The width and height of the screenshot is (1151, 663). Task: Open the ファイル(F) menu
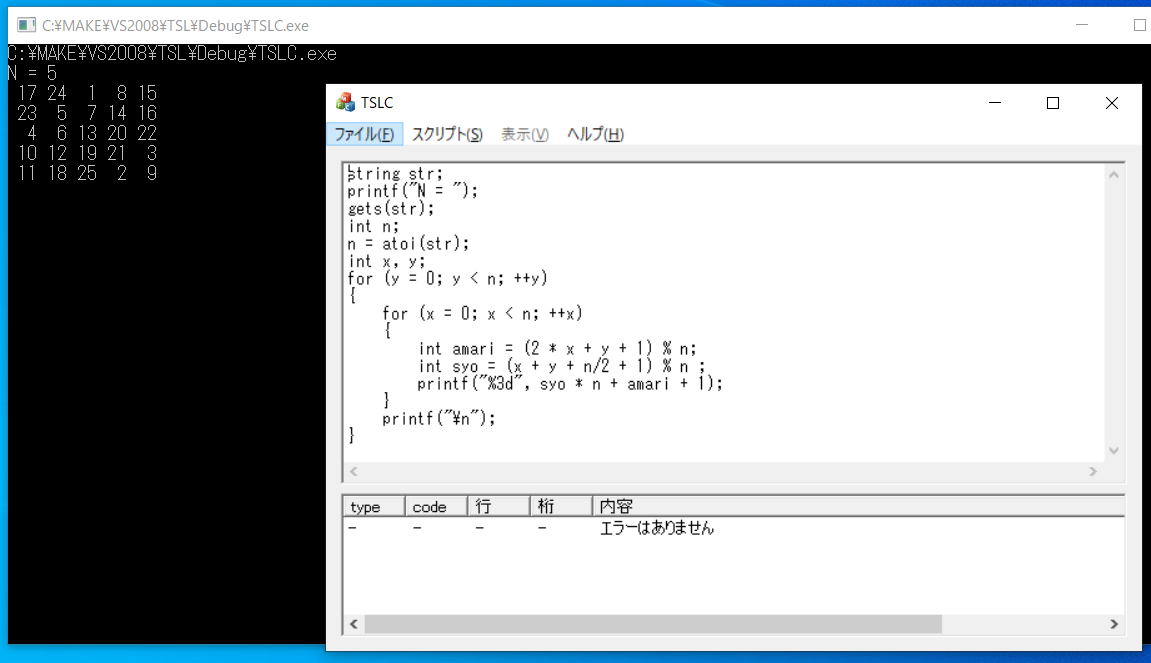tap(364, 134)
